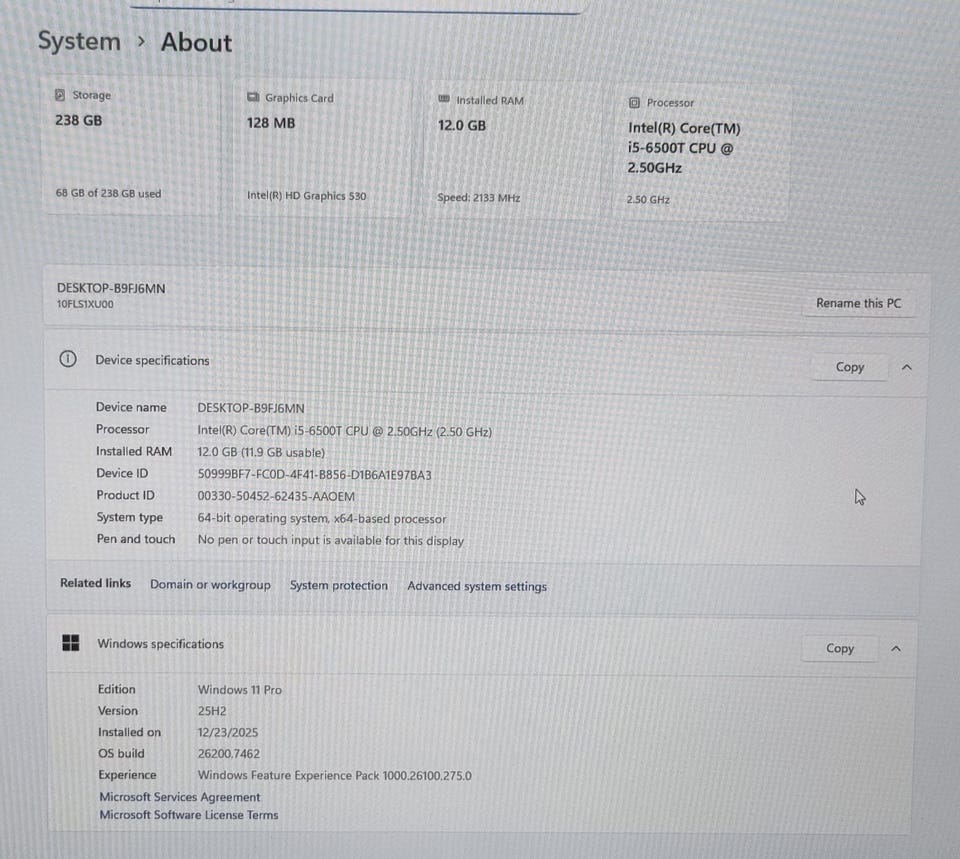
Task: Click the '68 GB of 238 GB used' text
Action: point(108,193)
